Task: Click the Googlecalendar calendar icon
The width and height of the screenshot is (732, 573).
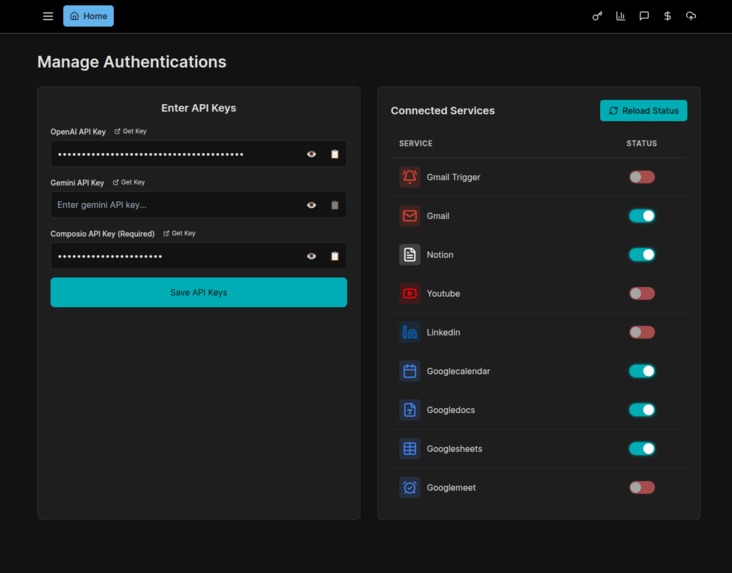Action: pos(409,371)
